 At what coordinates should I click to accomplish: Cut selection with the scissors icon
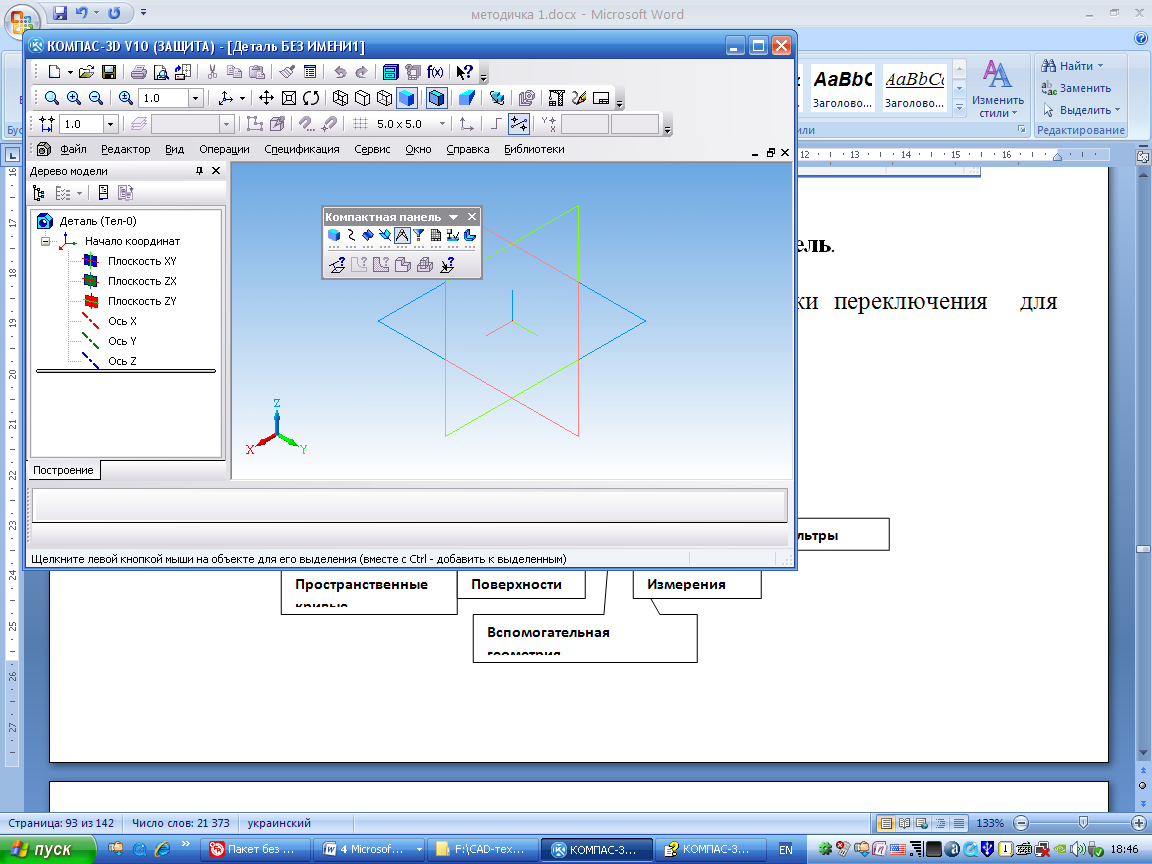coord(212,72)
